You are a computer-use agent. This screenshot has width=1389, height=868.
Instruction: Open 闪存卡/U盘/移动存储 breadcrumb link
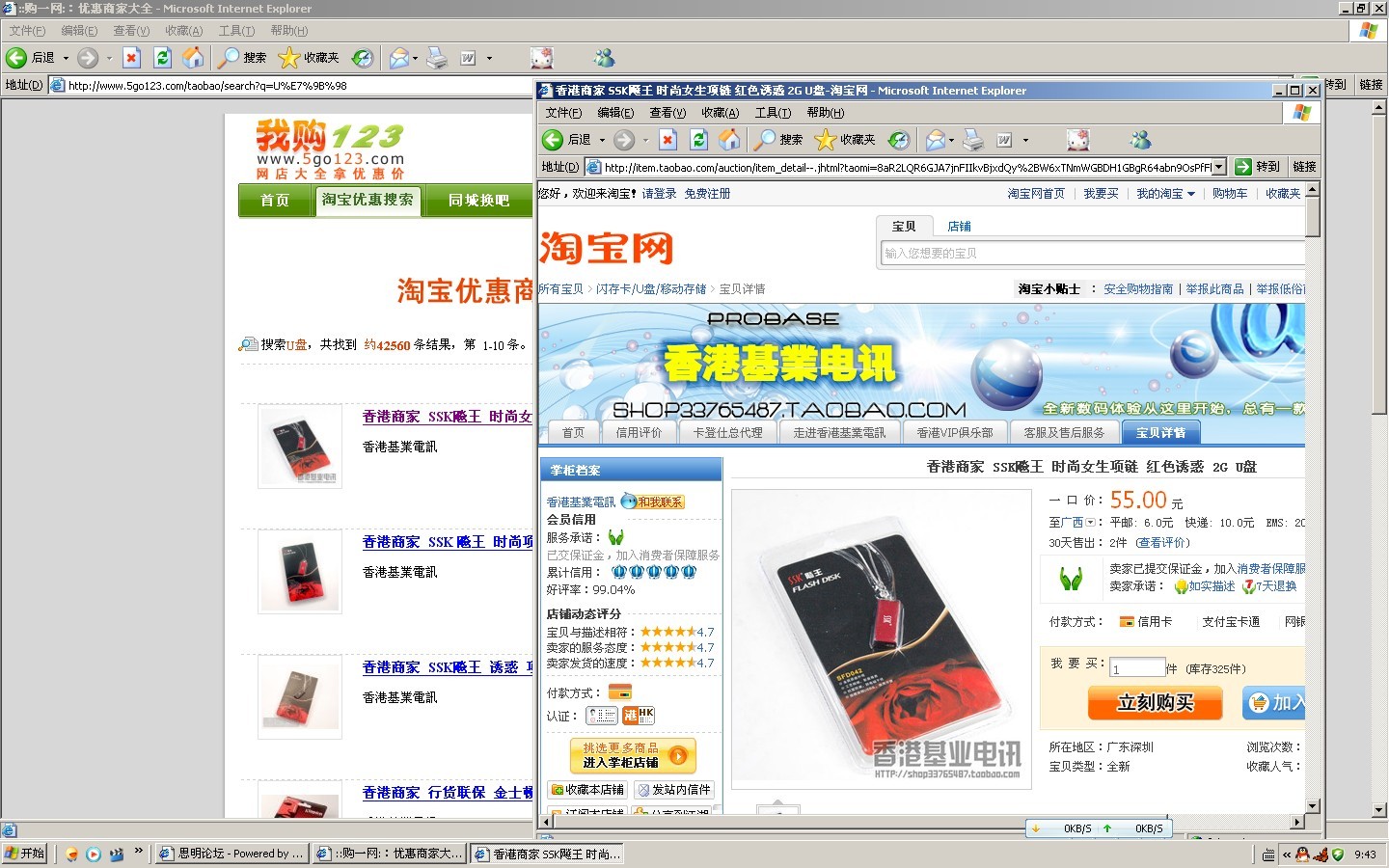pyautogui.click(x=651, y=289)
